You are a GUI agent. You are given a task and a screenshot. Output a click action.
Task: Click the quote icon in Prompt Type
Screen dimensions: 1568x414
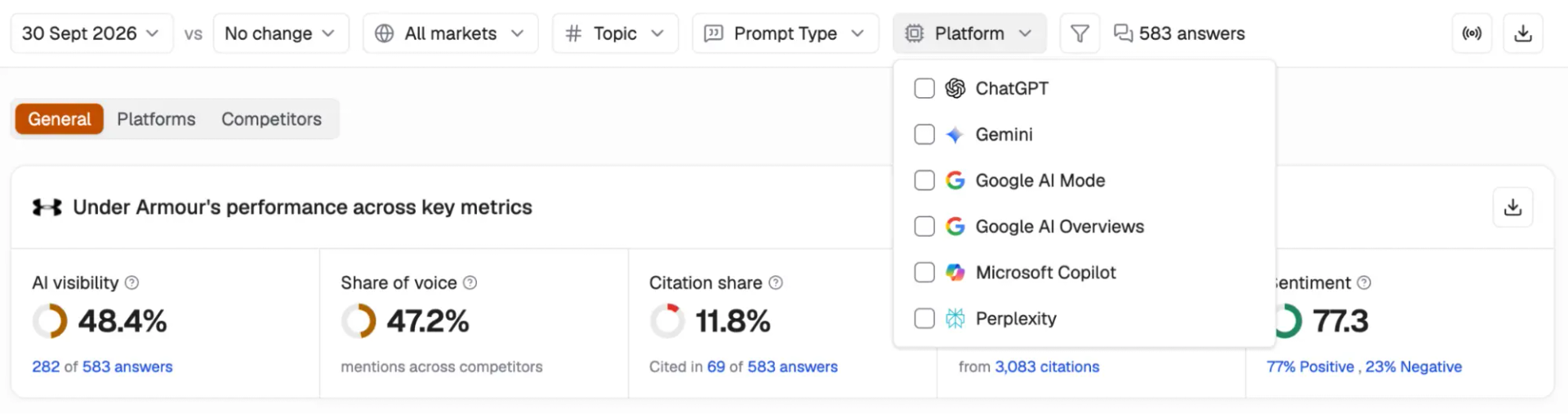[714, 33]
